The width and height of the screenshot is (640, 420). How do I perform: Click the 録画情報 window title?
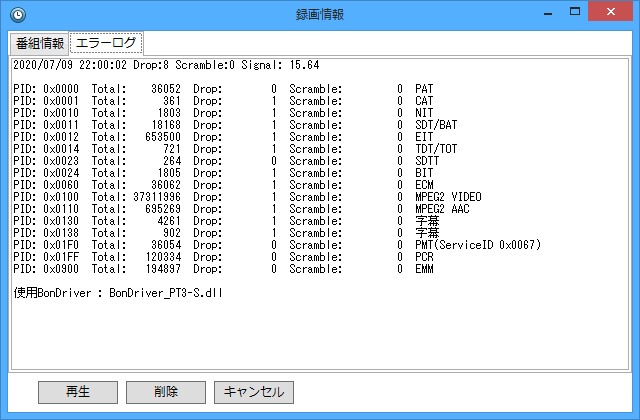point(320,14)
